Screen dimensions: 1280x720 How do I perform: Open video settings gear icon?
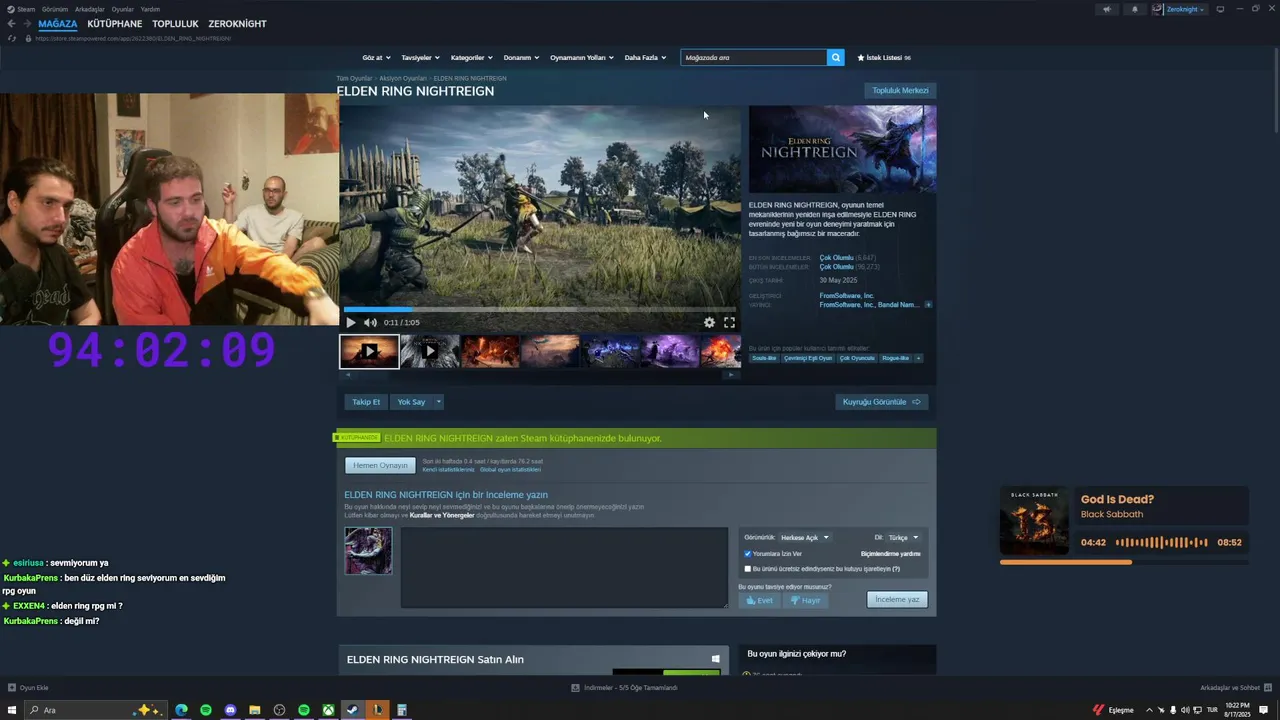tap(709, 322)
